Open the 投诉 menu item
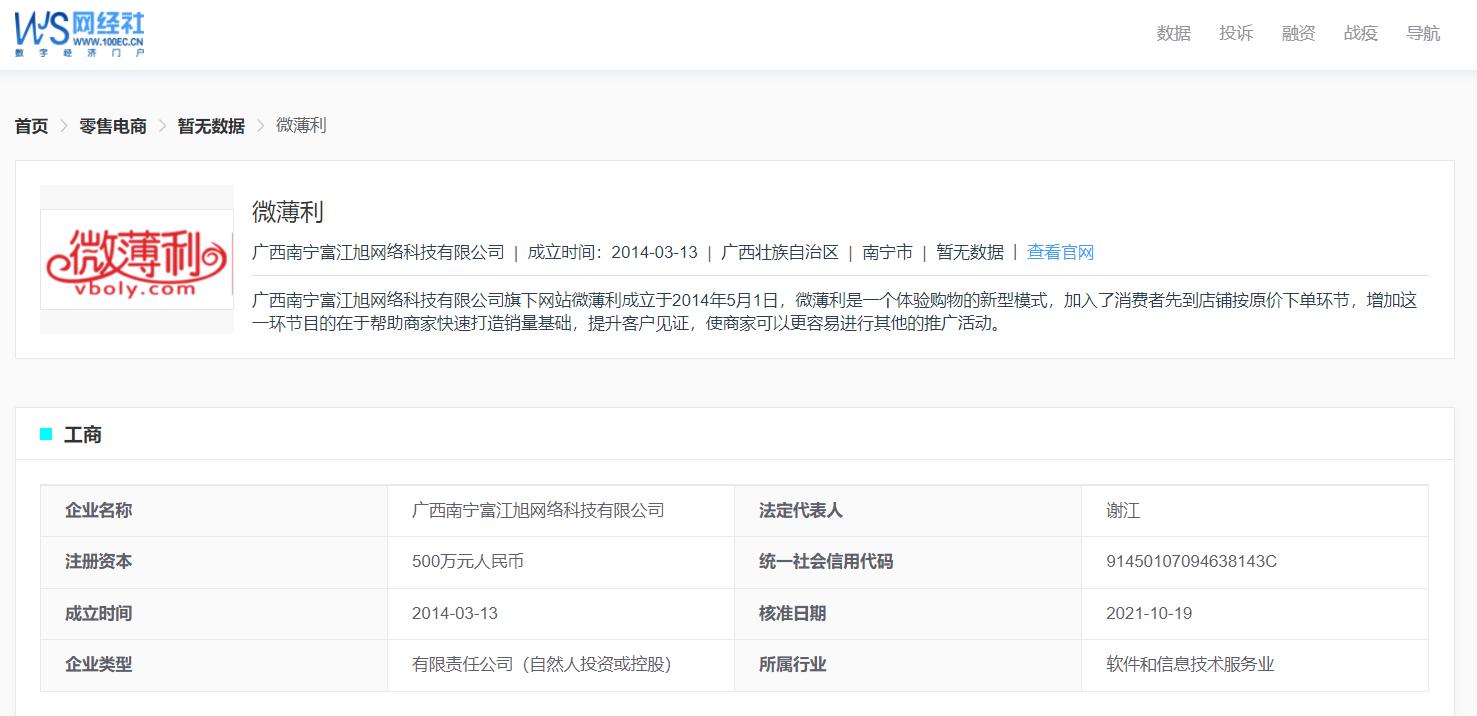The image size is (1477, 716). 1235,33
